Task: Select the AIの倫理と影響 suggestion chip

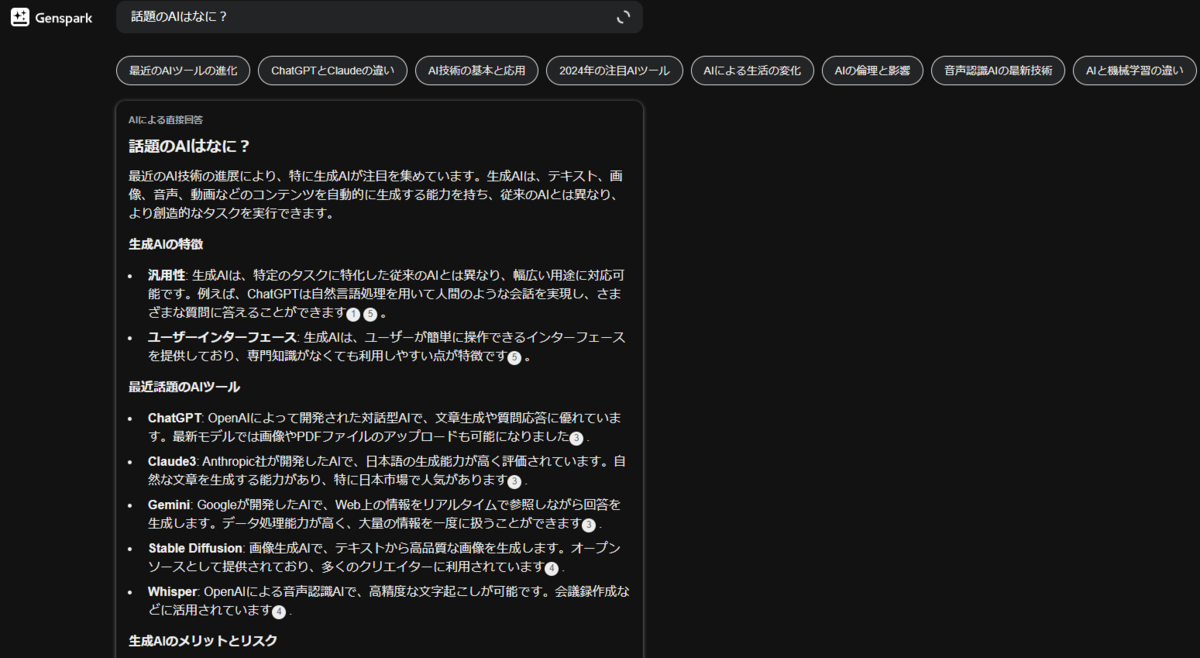Action: tap(873, 71)
